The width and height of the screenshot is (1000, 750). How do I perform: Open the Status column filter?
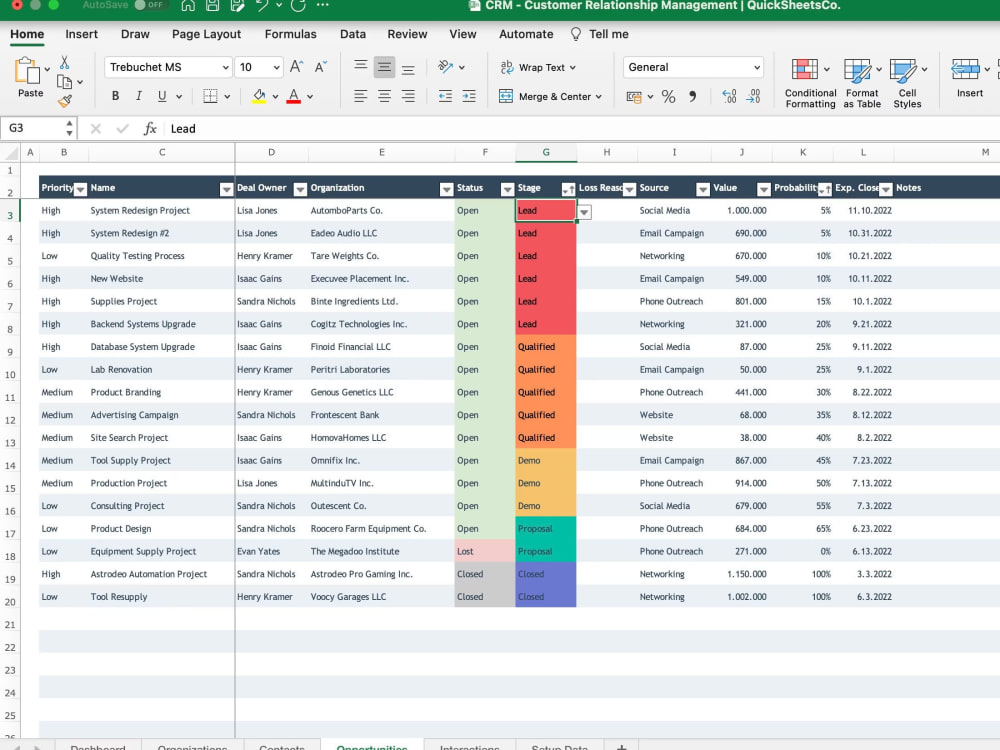(x=507, y=189)
